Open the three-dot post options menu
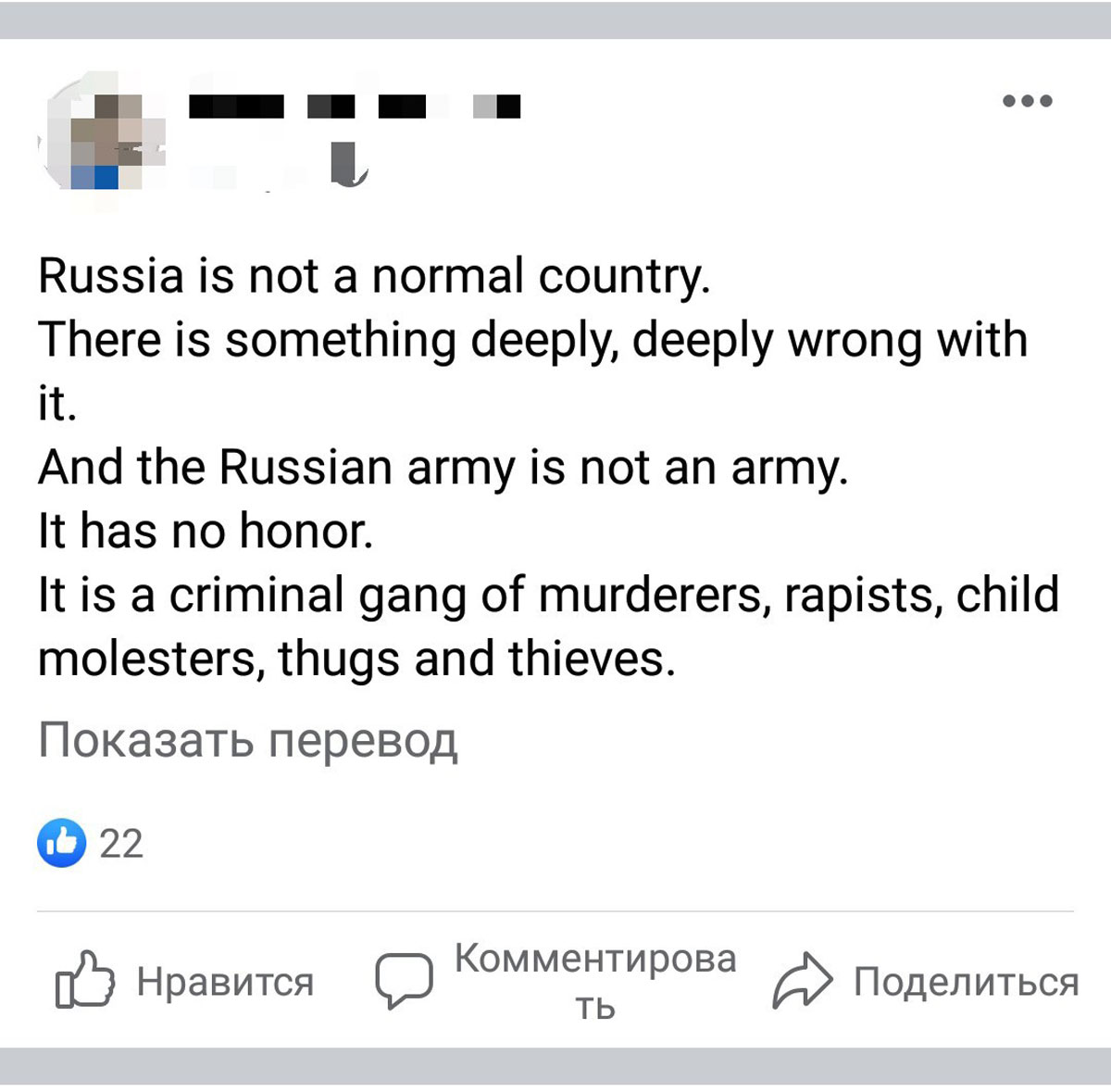Screen dimensions: 1111x1092 point(1028,101)
